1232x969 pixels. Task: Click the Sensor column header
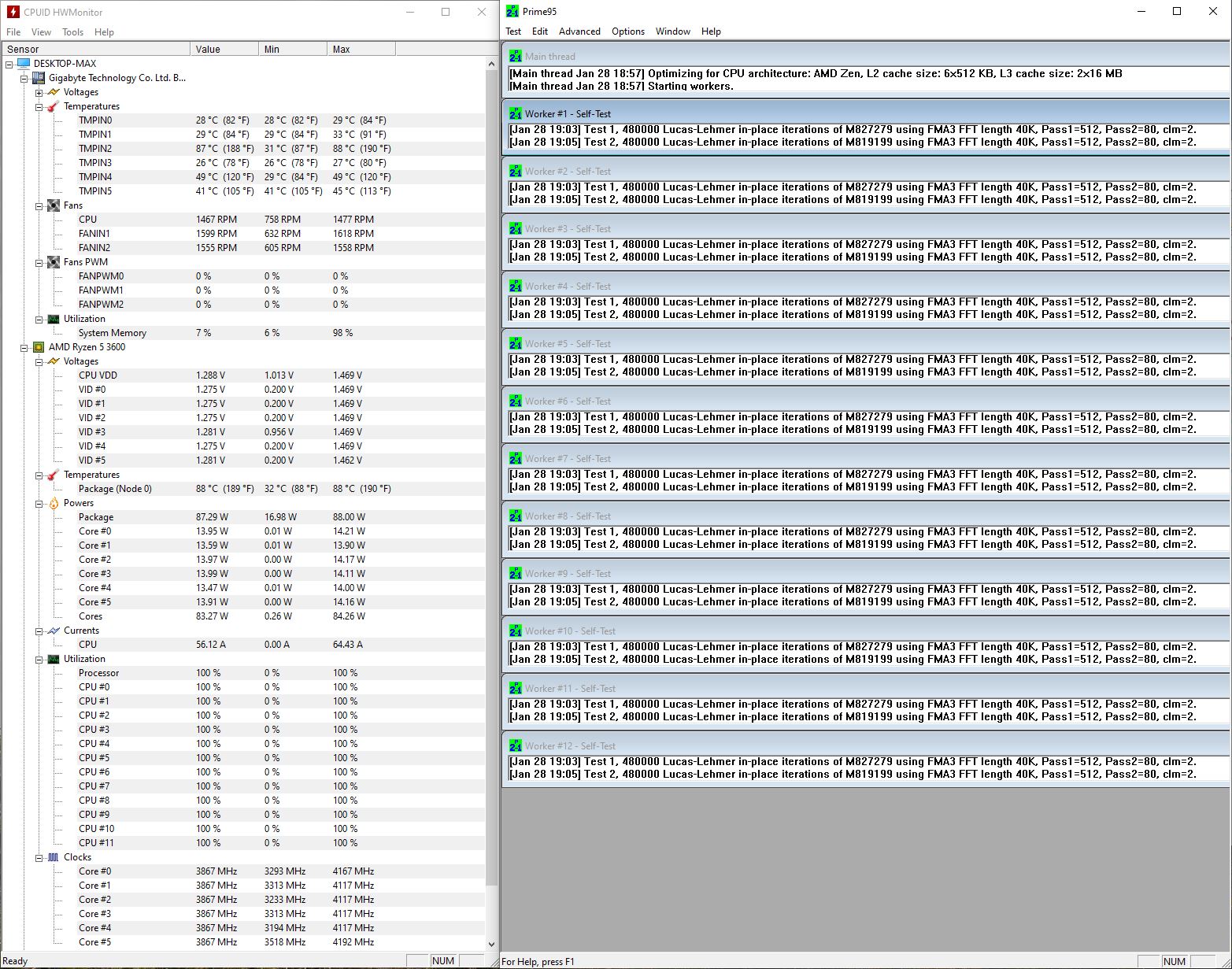coord(95,49)
